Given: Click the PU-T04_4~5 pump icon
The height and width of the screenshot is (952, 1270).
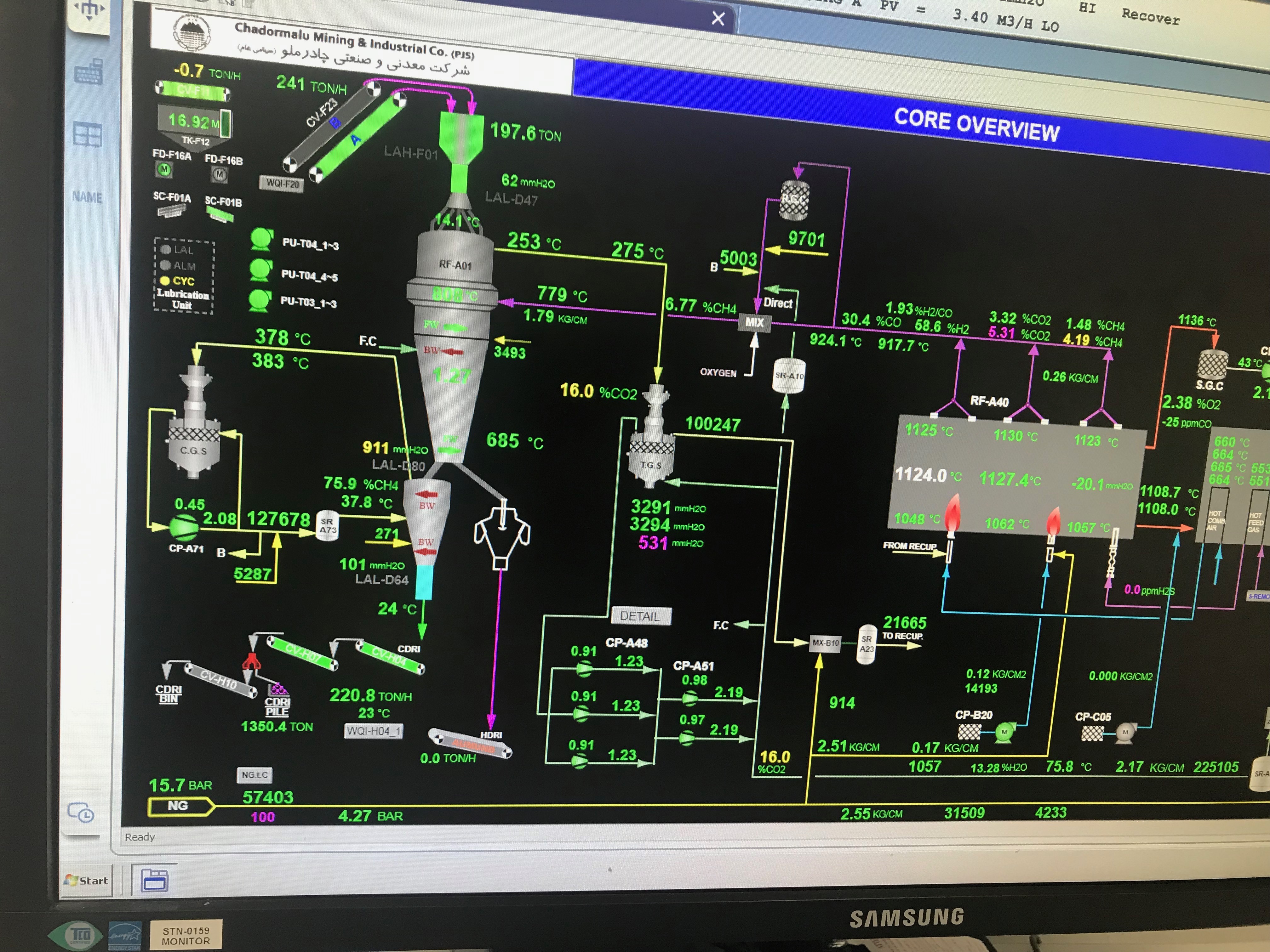Looking at the screenshot, I should point(261,270).
